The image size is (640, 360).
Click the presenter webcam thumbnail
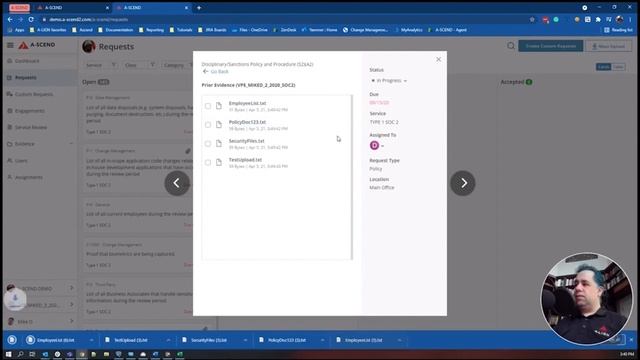(x=587, y=298)
